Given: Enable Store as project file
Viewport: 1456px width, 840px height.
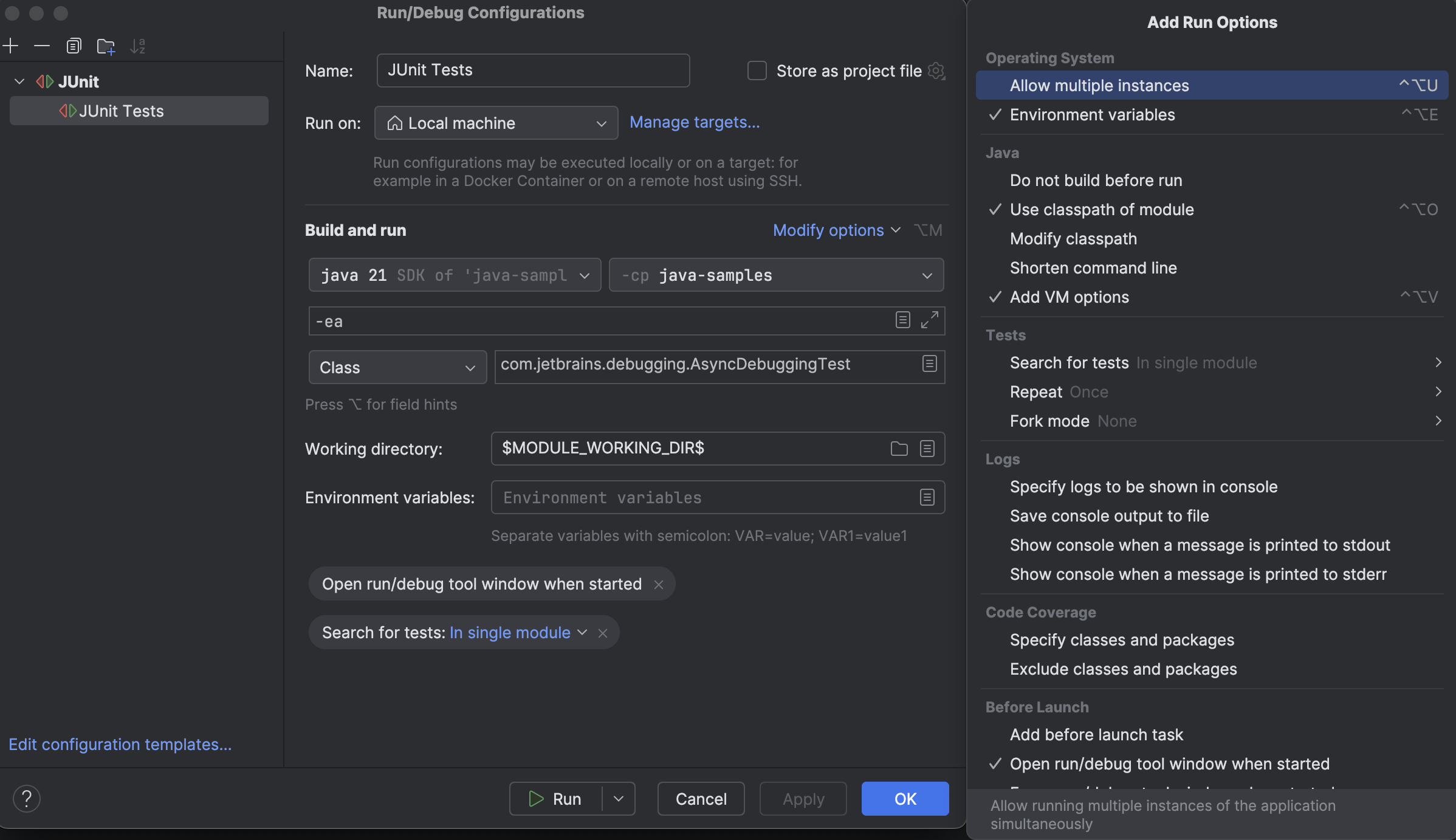Looking at the screenshot, I should (x=757, y=71).
